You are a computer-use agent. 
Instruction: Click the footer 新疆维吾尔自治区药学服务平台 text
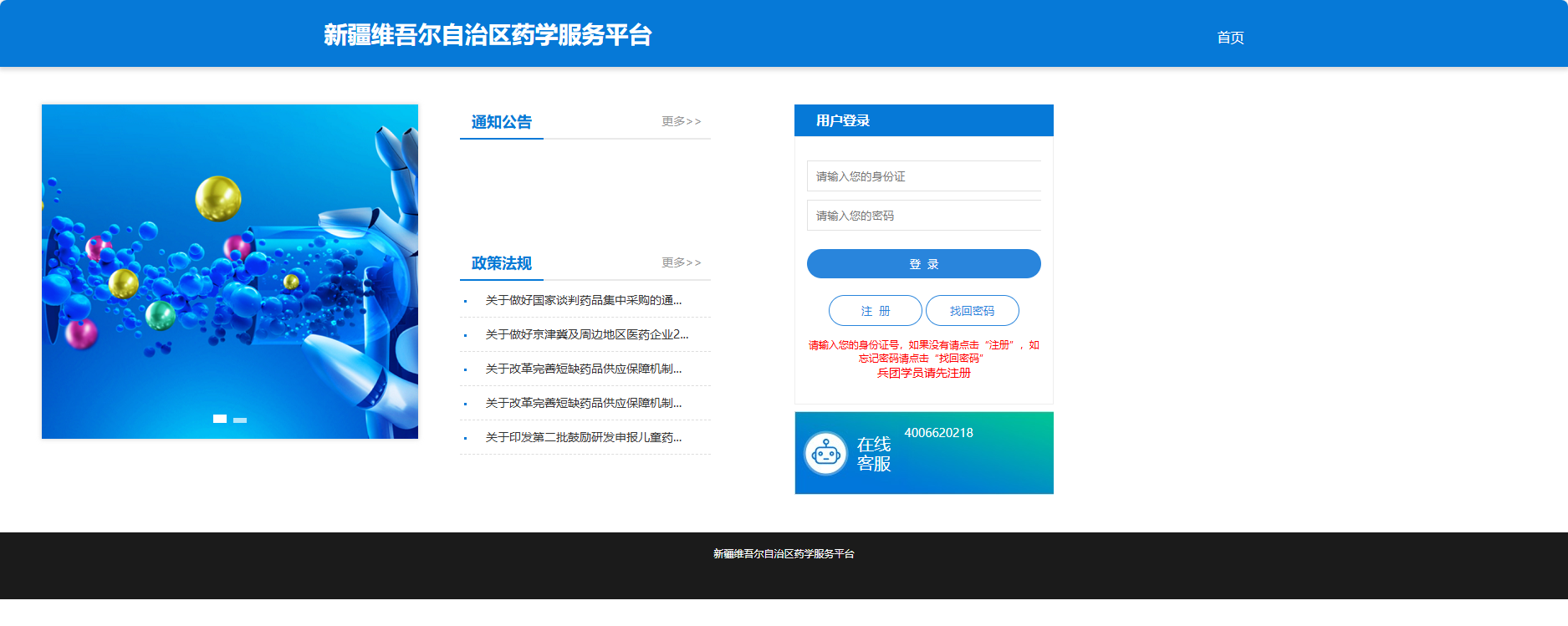pos(784,554)
